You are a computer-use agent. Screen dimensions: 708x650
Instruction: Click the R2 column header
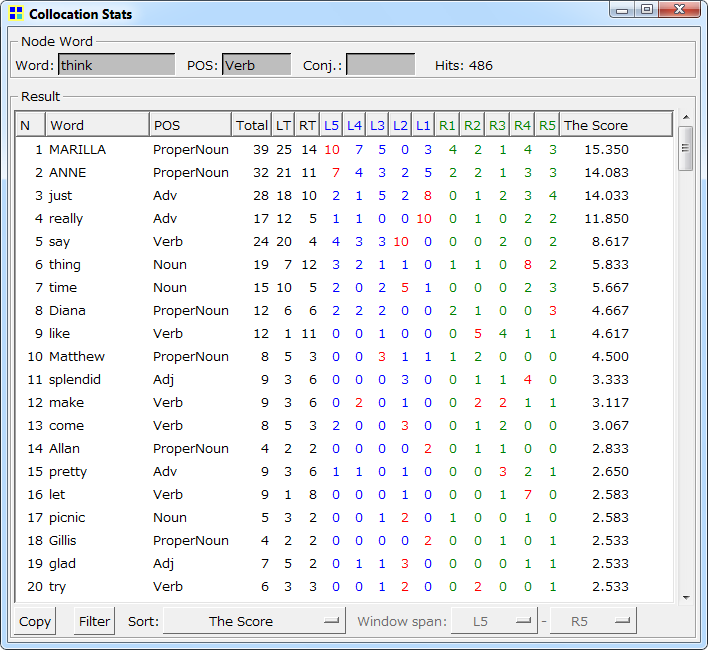(472, 125)
